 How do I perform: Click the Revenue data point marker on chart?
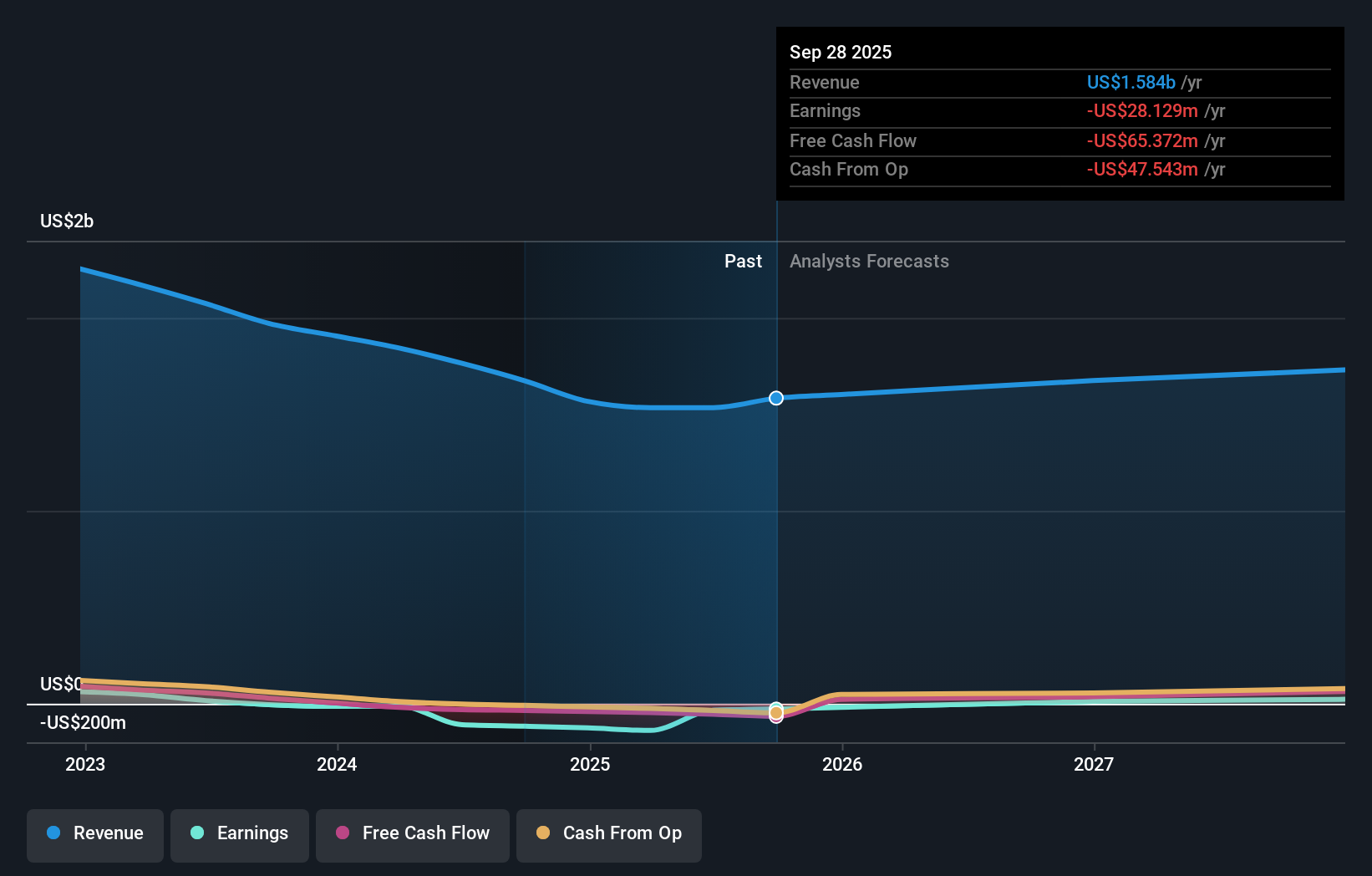776,398
